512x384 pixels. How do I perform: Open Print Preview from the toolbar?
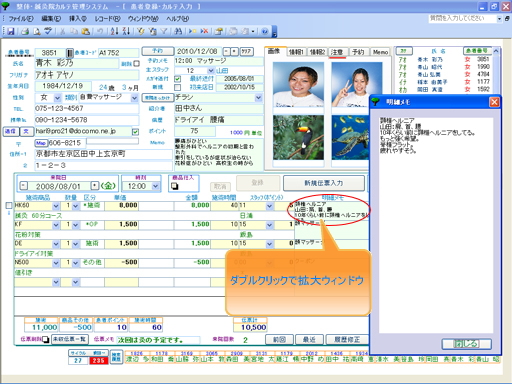[x=37, y=31]
